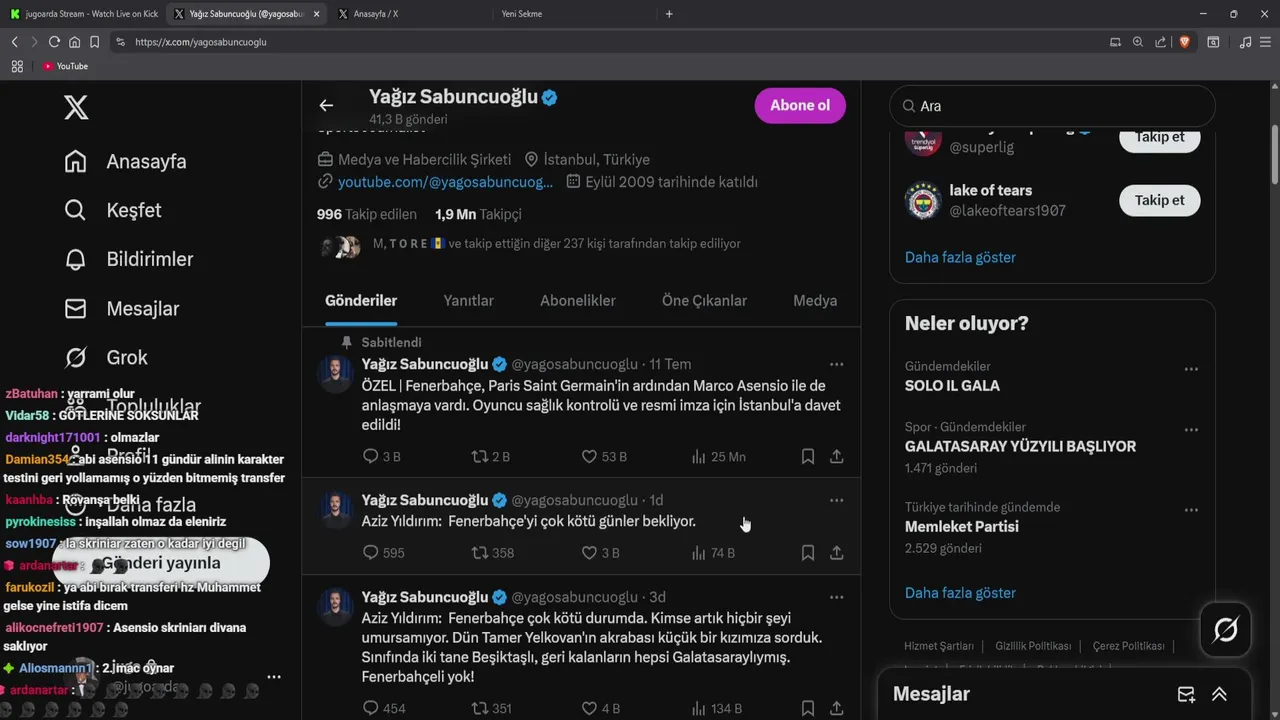This screenshot has height=720, width=1280.
Task: Reply to the post with 454 replies
Action: coord(383,708)
